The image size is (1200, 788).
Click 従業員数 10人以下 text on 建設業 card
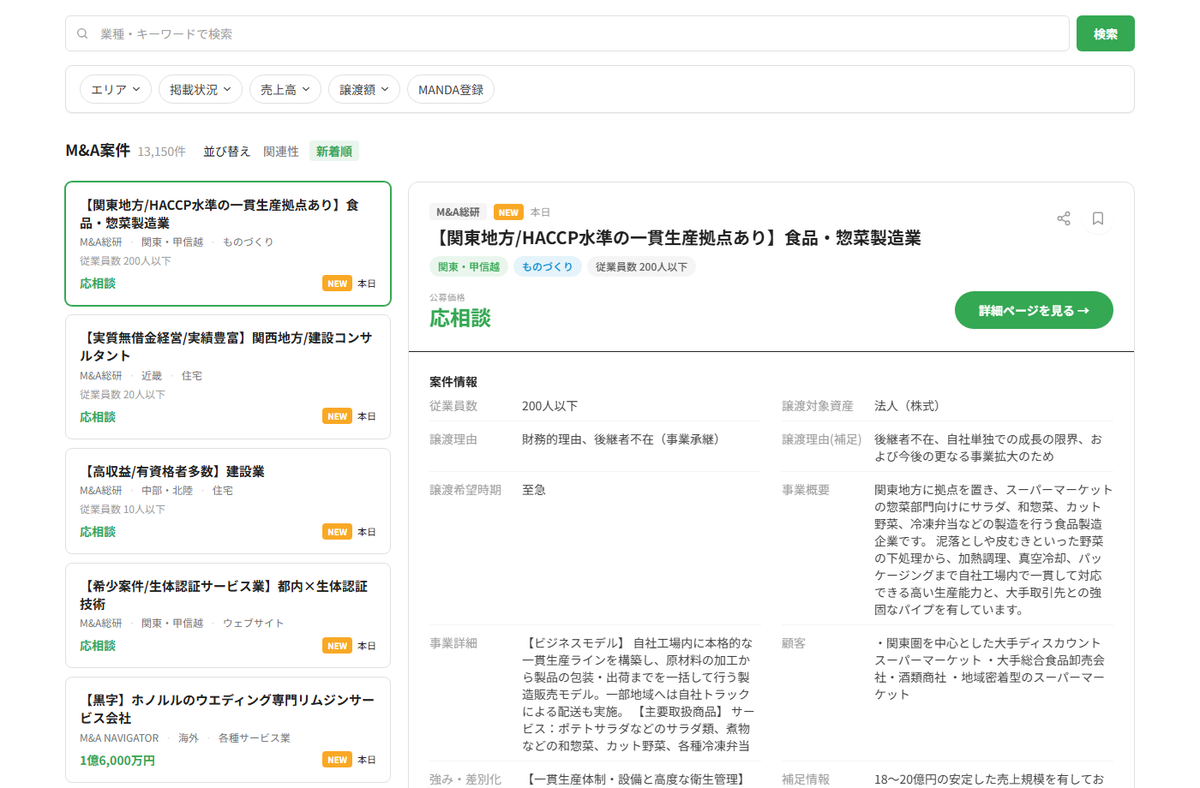tap(122, 509)
